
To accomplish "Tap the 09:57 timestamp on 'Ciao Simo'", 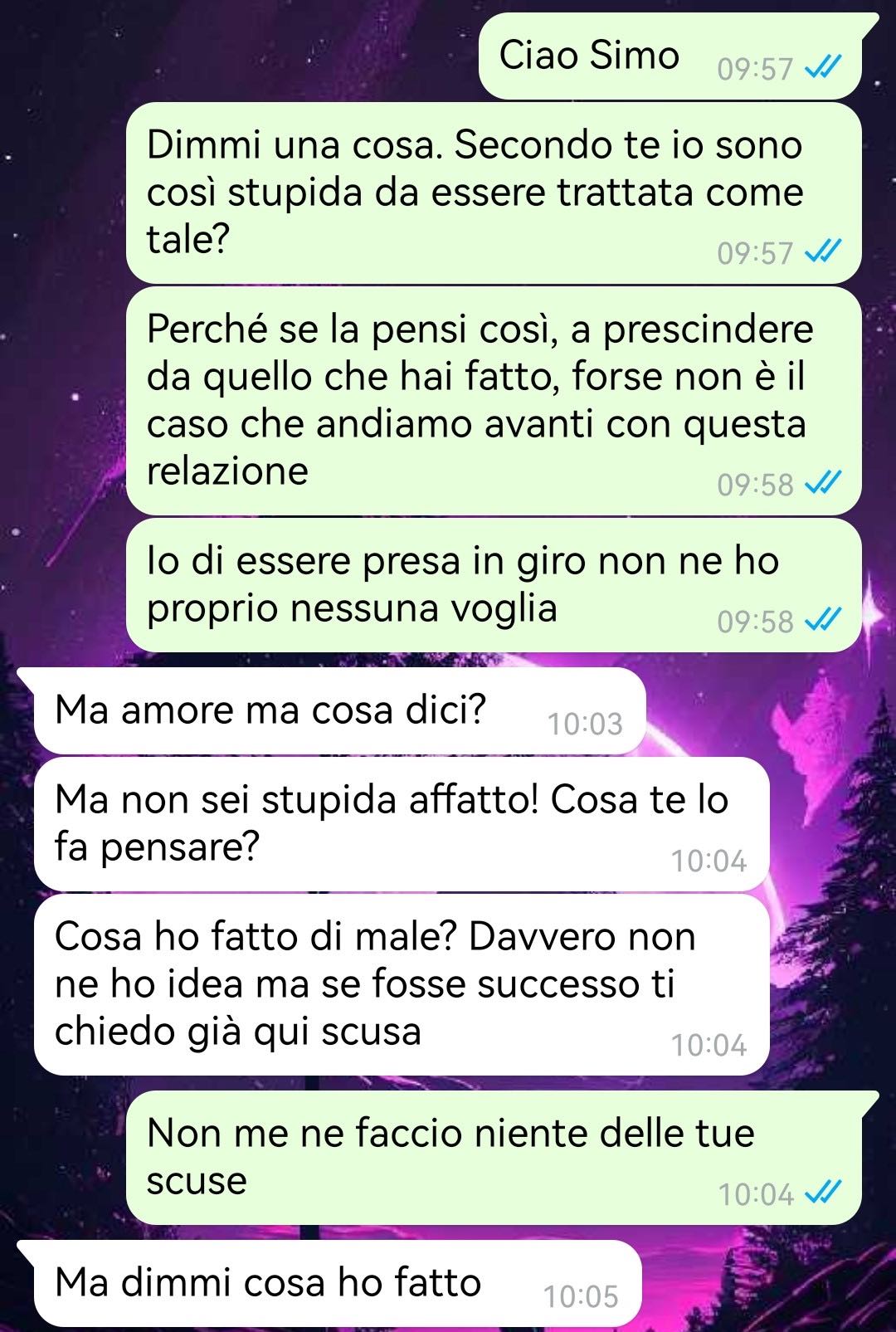I will [755, 69].
